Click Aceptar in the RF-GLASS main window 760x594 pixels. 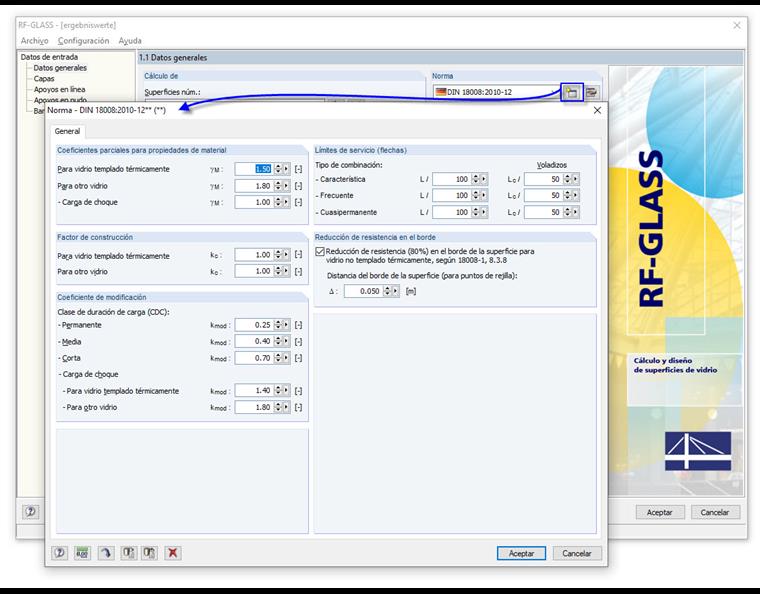tap(660, 512)
